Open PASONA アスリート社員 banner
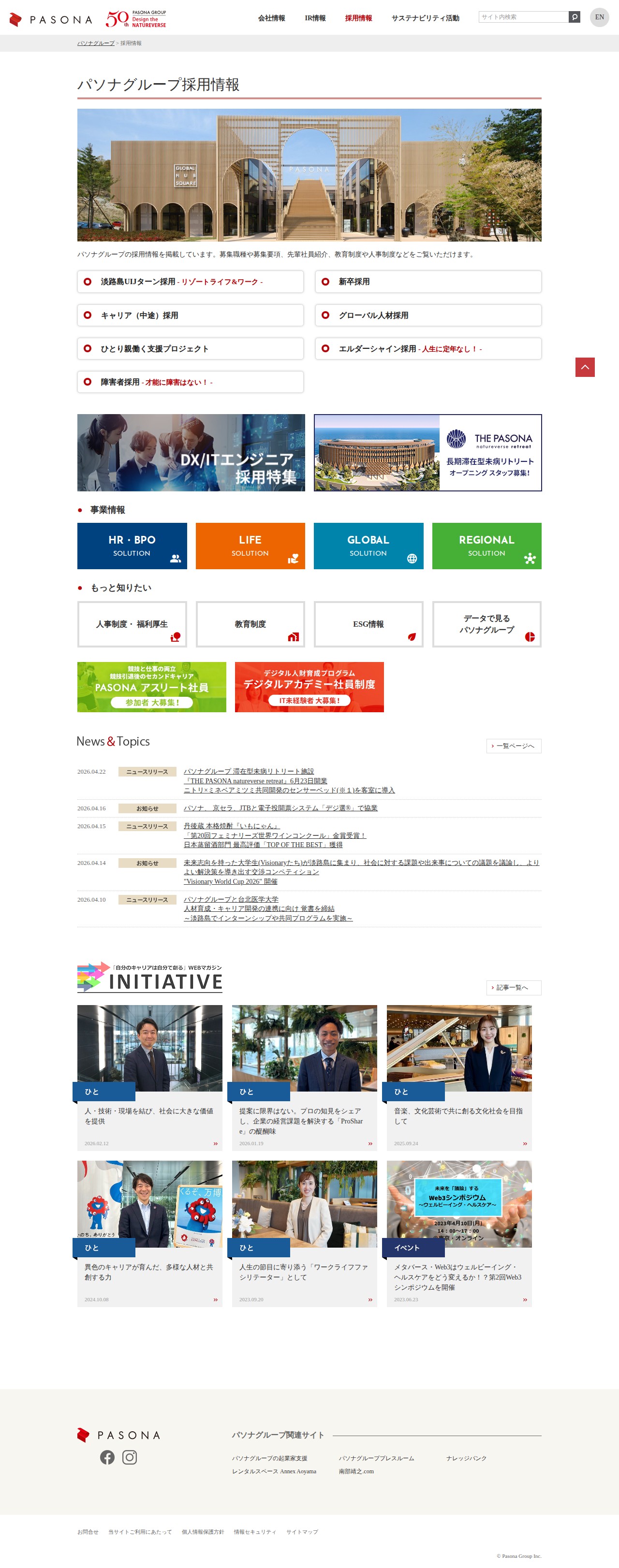619x1568 pixels. pos(152,687)
